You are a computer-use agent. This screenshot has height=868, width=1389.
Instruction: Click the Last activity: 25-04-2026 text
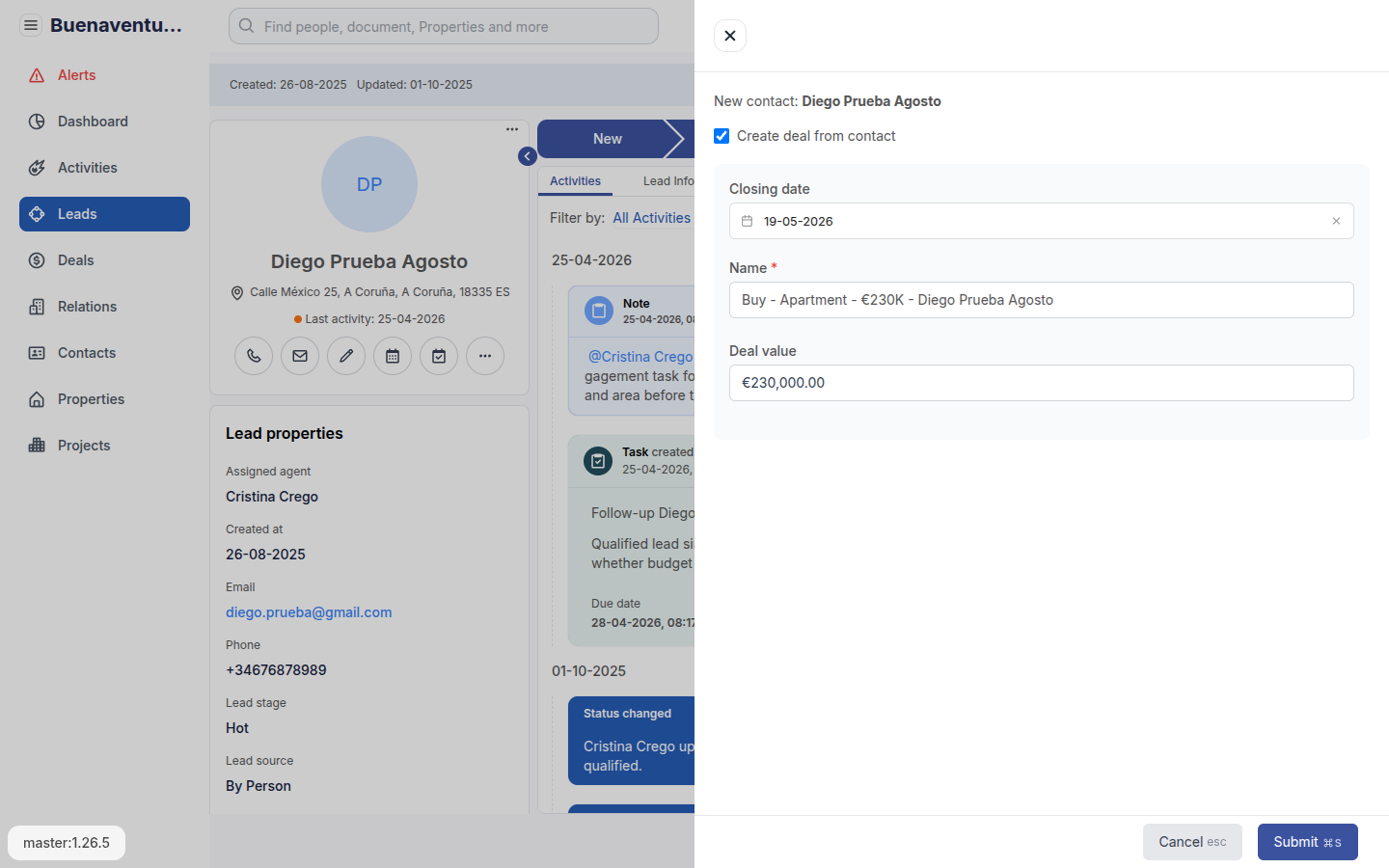tap(375, 319)
